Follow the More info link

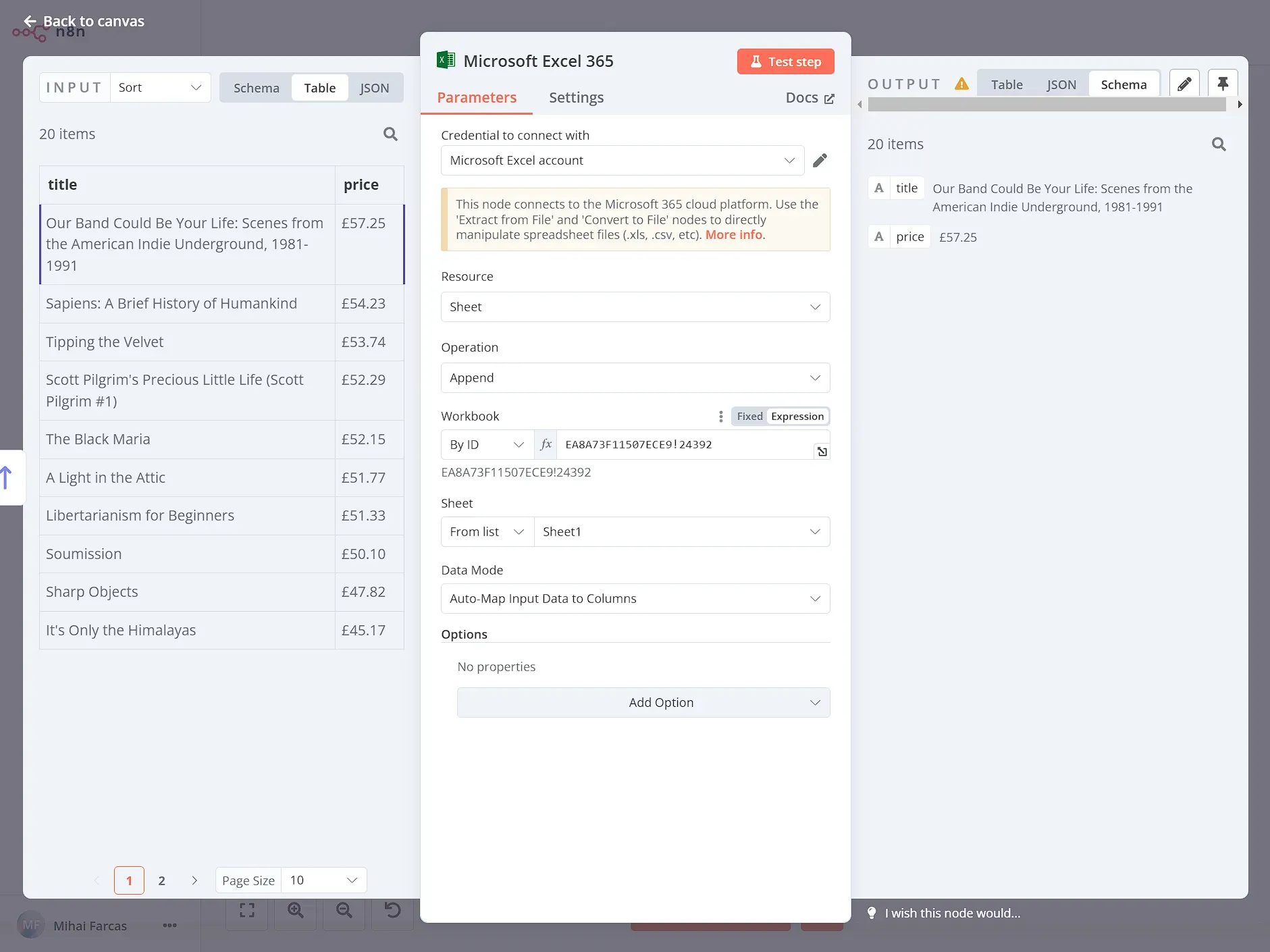(734, 235)
